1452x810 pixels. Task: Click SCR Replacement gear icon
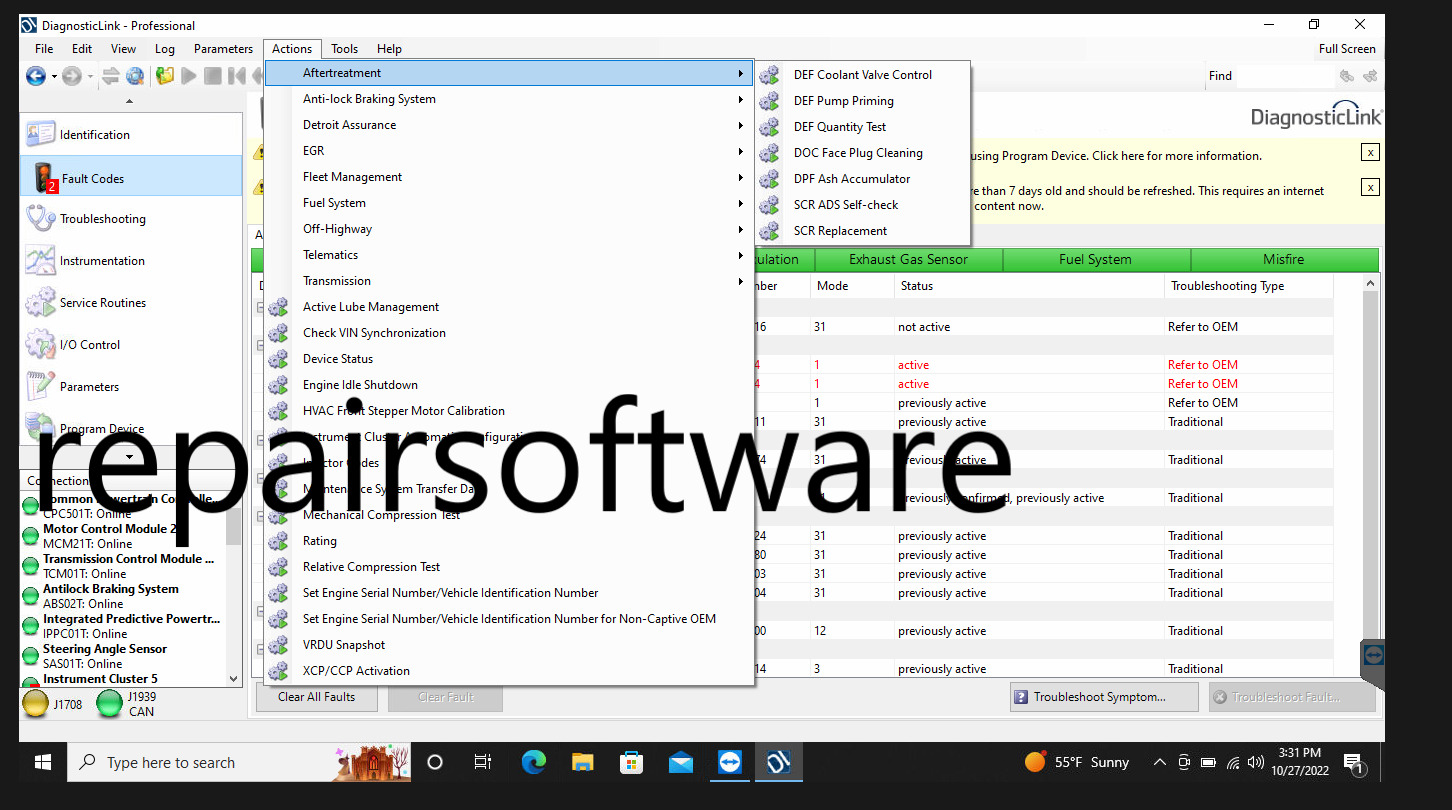click(769, 231)
